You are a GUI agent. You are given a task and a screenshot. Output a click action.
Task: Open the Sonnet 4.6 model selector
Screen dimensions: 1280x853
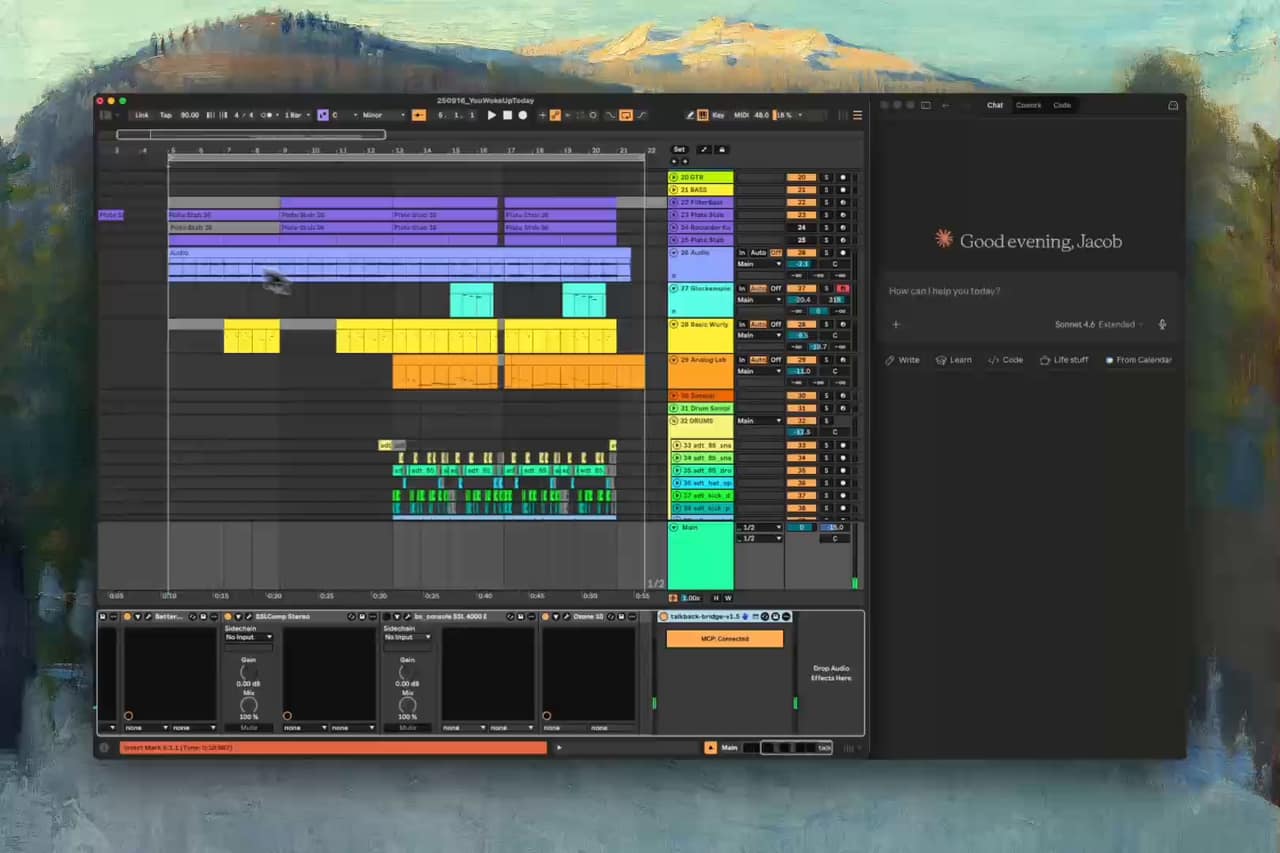click(1098, 324)
